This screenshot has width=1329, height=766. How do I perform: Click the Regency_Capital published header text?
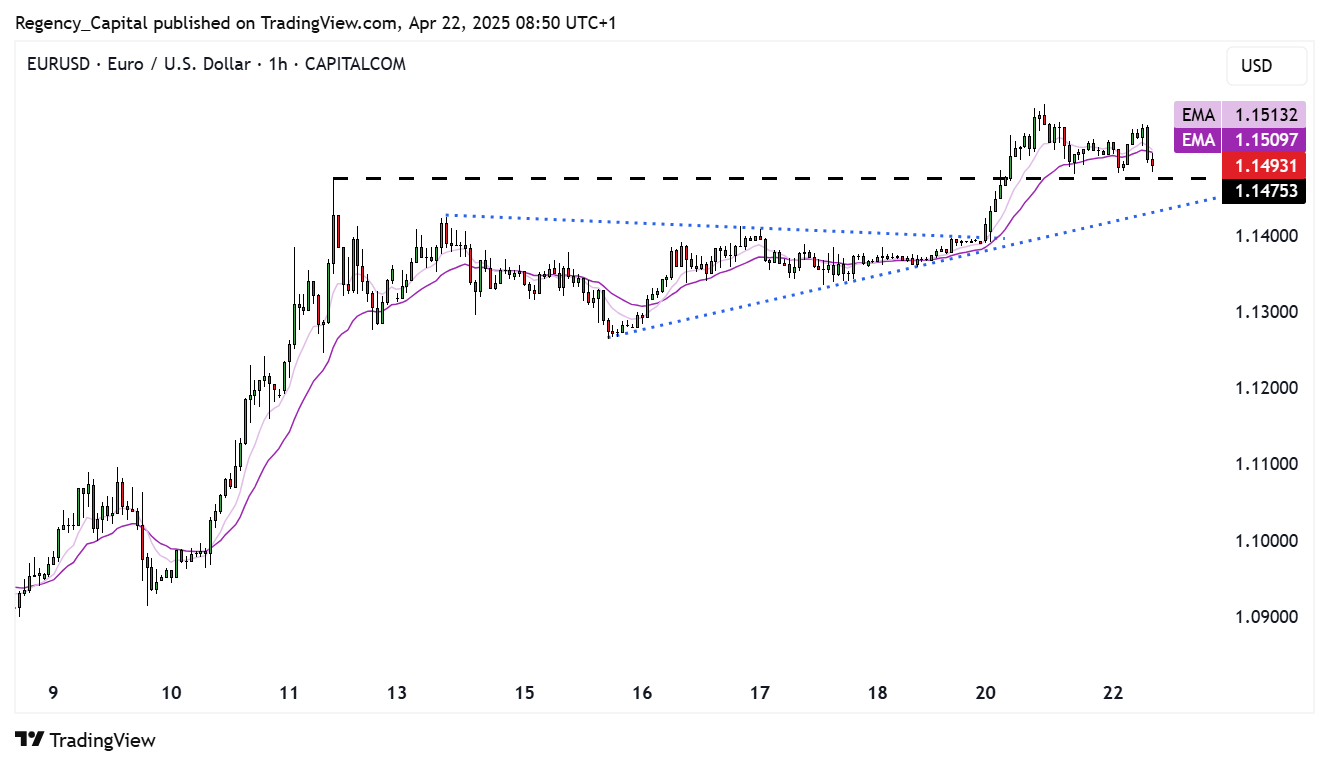click(x=315, y=22)
